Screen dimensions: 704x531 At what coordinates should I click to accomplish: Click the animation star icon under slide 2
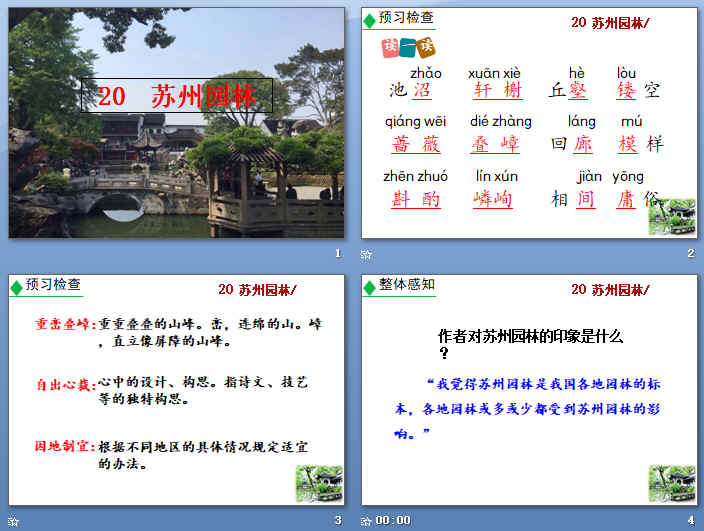pyautogui.click(x=366, y=254)
